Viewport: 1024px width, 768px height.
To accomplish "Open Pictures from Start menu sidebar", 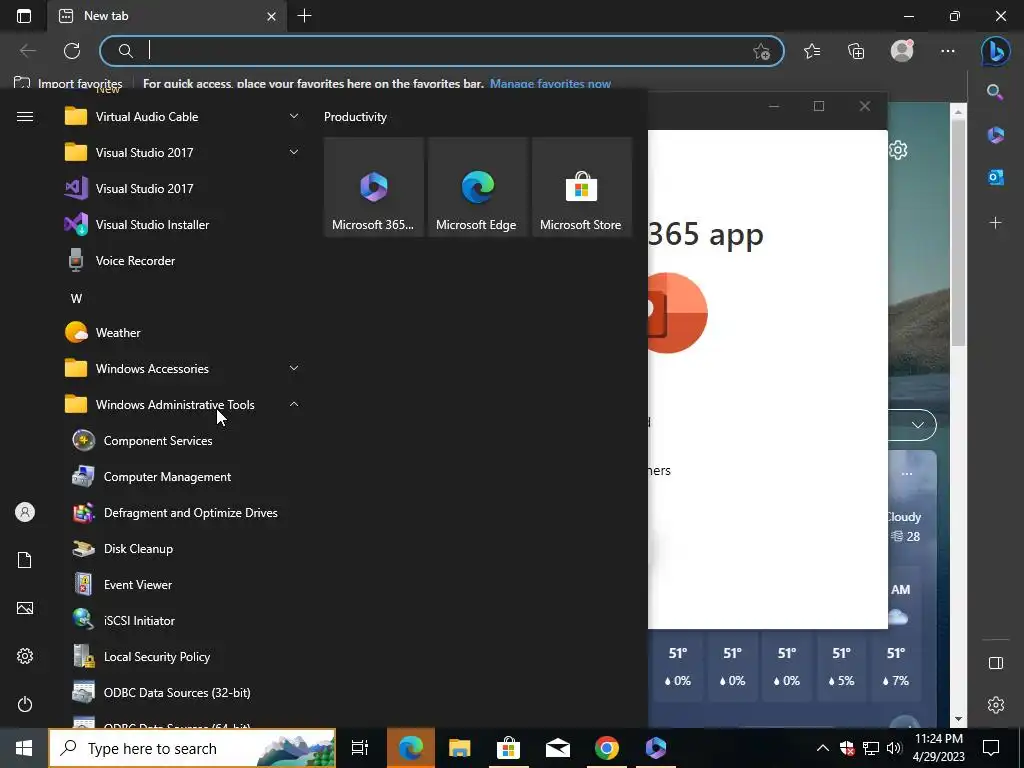I will pyautogui.click(x=25, y=608).
